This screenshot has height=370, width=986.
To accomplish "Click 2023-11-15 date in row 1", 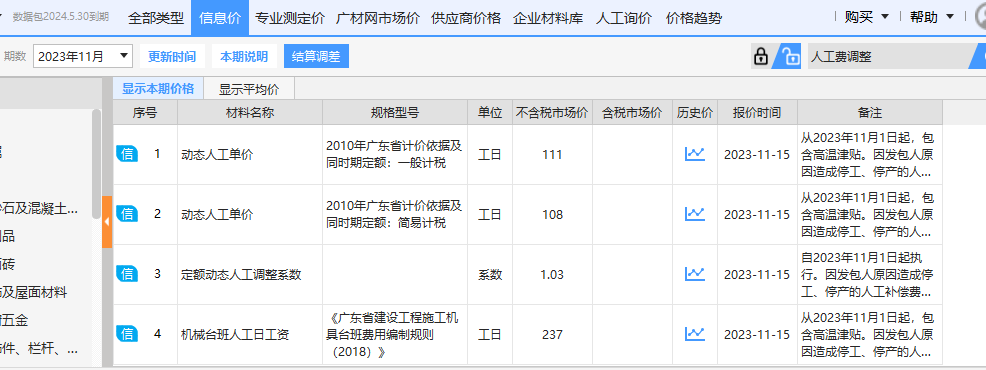I will coord(757,155).
